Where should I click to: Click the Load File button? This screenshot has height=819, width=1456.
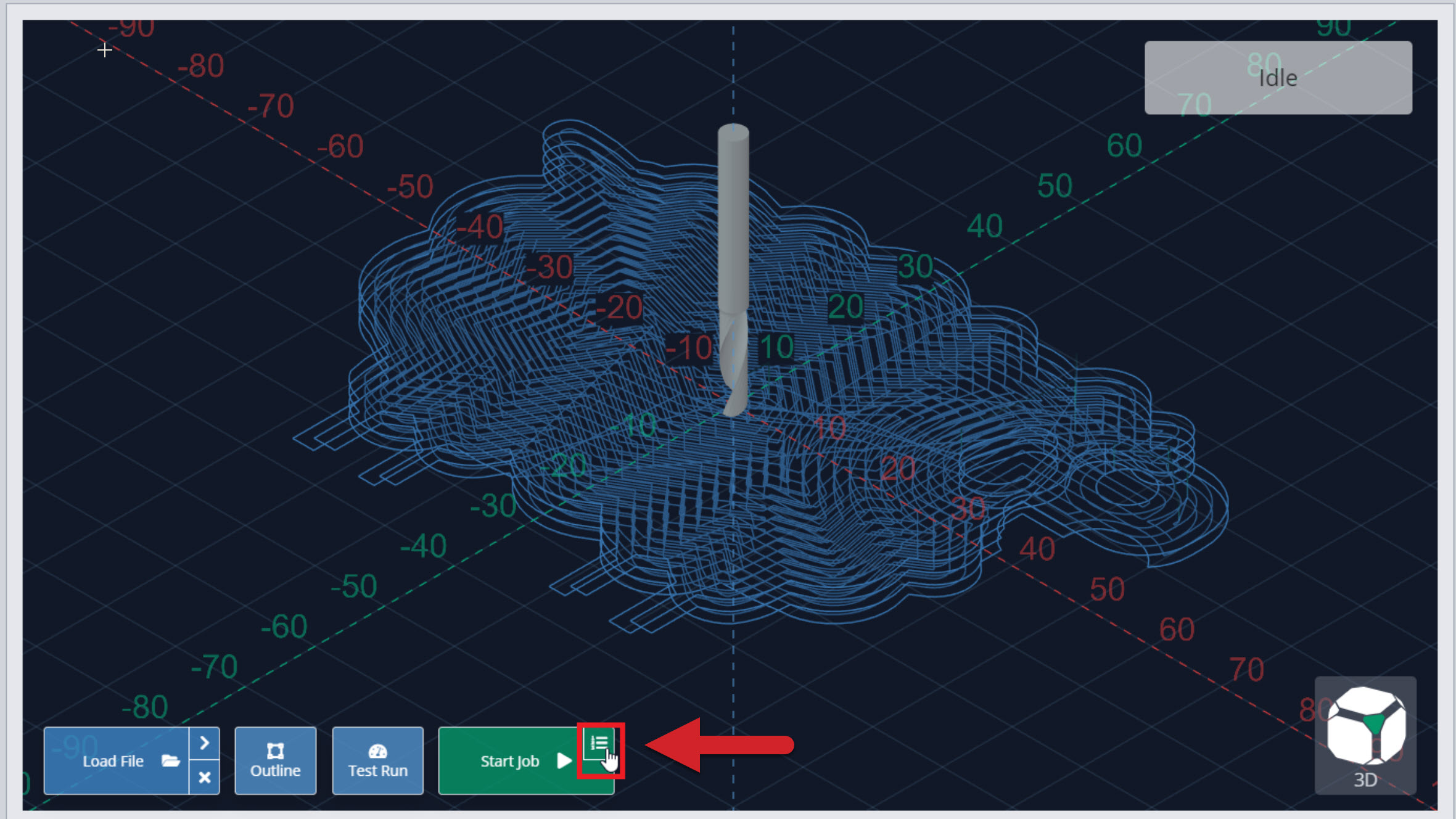[117, 760]
